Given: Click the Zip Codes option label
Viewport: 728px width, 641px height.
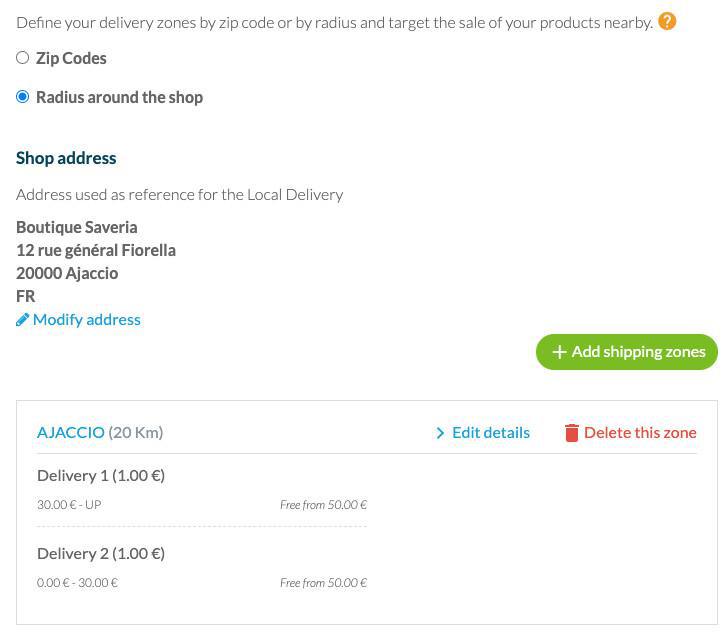Looking at the screenshot, I should tap(71, 58).
